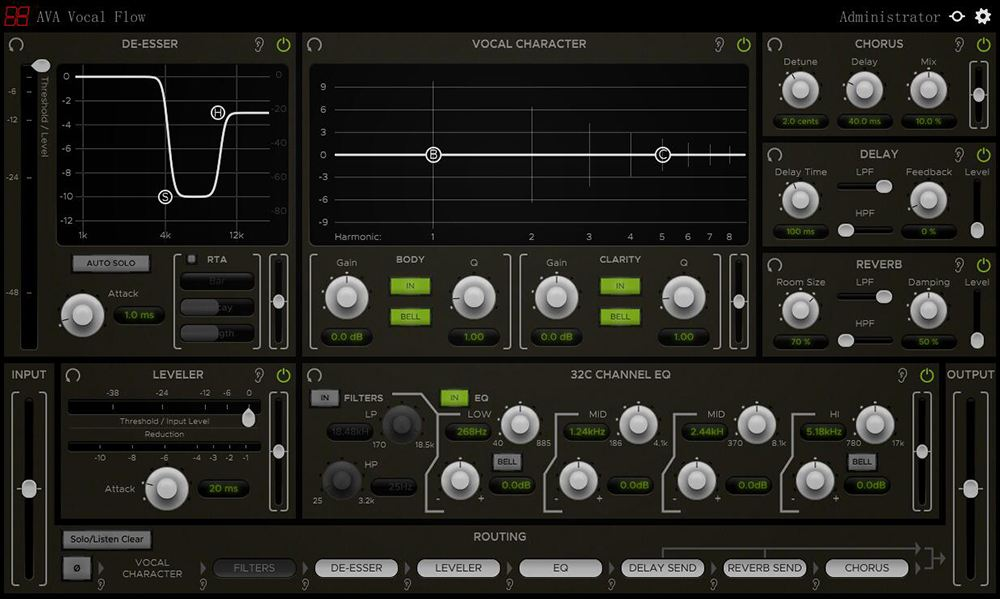The image size is (1000, 599).
Task: Disable the DELAY module power button
Action: pos(983,155)
